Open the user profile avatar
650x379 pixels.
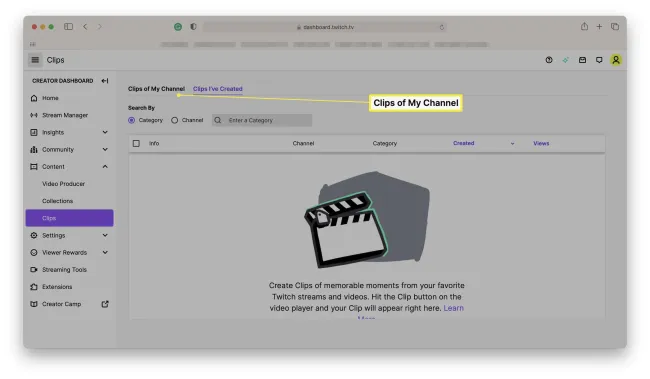tap(616, 60)
